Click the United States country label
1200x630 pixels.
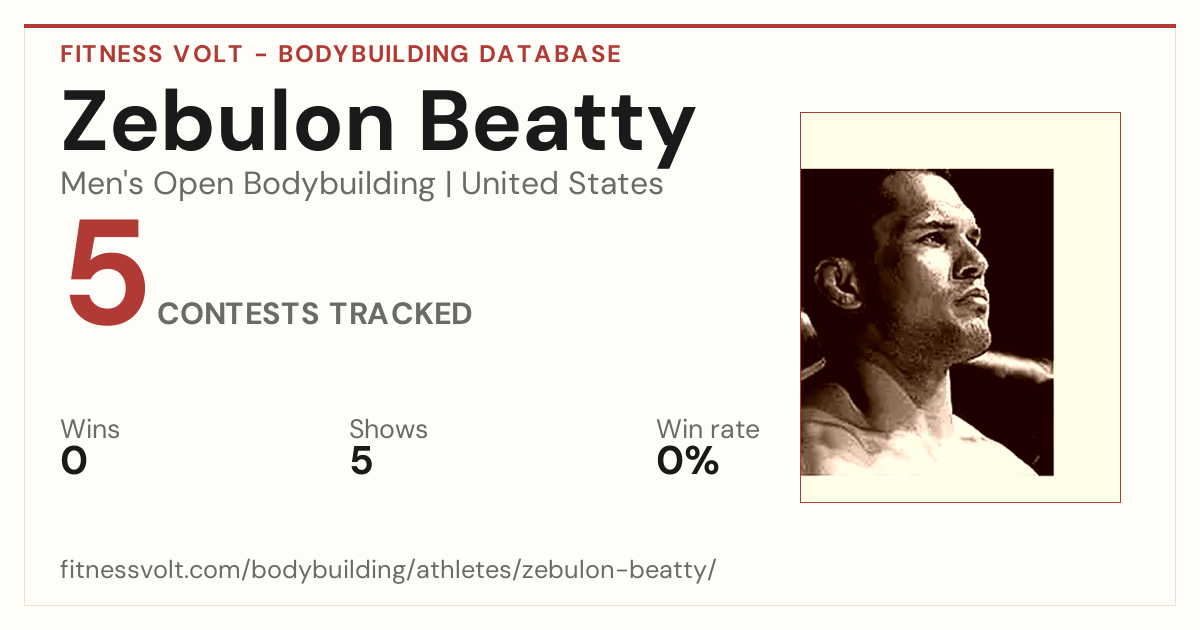click(563, 184)
